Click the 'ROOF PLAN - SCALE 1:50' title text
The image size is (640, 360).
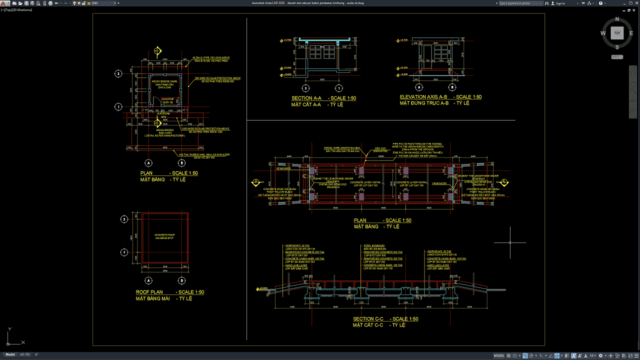tap(170, 292)
